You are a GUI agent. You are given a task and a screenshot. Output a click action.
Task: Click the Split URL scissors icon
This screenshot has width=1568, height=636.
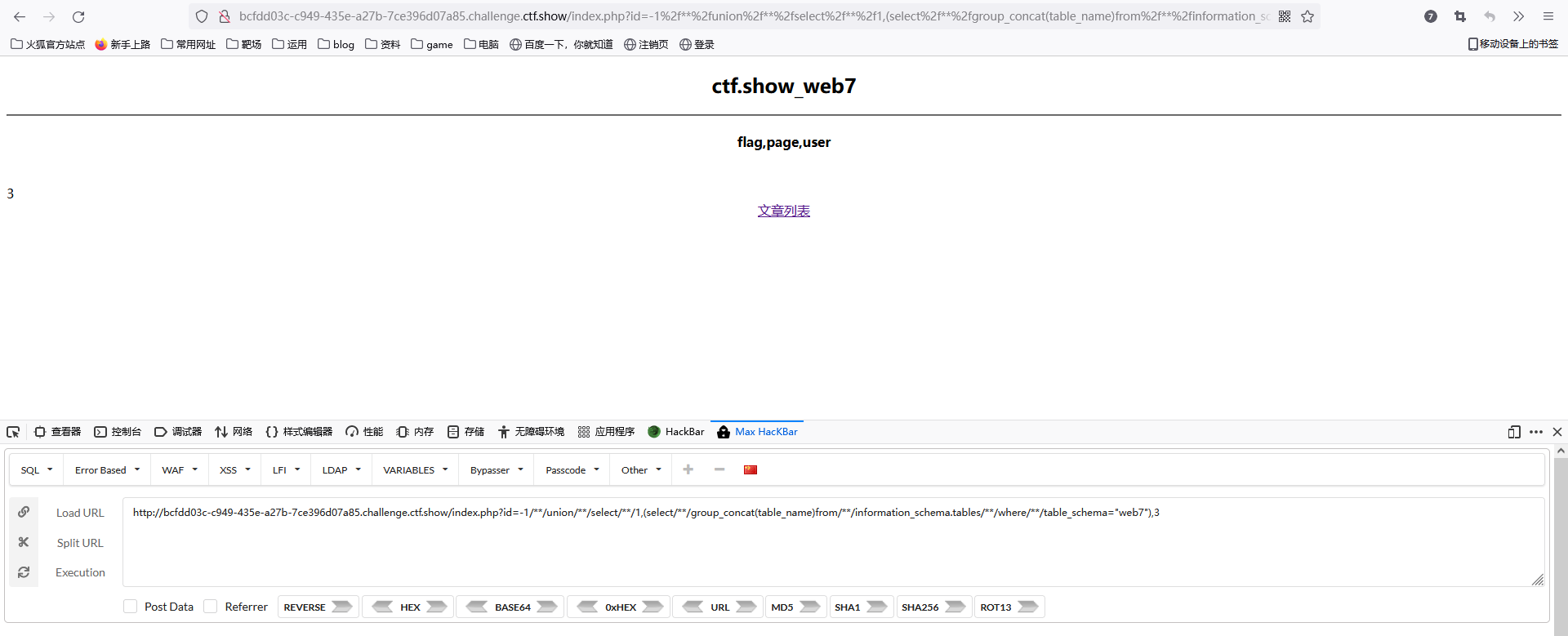[x=24, y=542]
